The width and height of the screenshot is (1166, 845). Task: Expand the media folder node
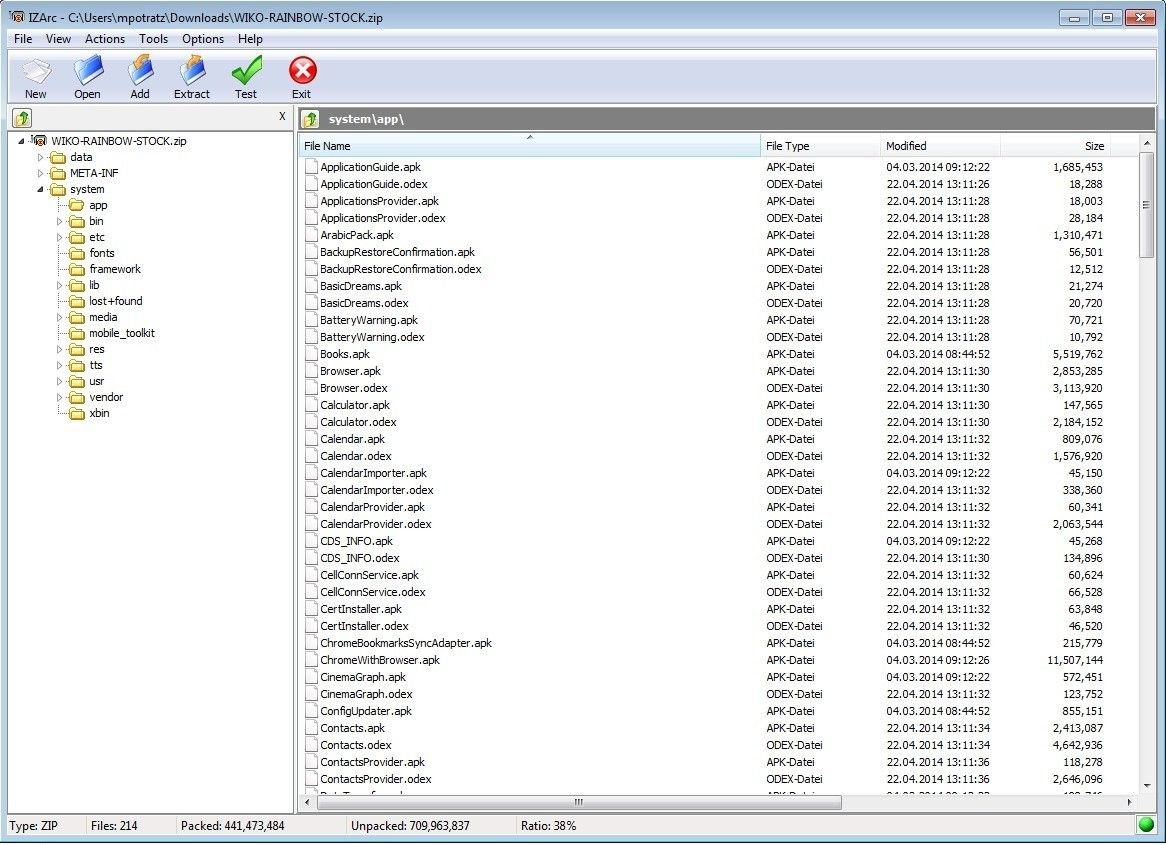[59, 318]
